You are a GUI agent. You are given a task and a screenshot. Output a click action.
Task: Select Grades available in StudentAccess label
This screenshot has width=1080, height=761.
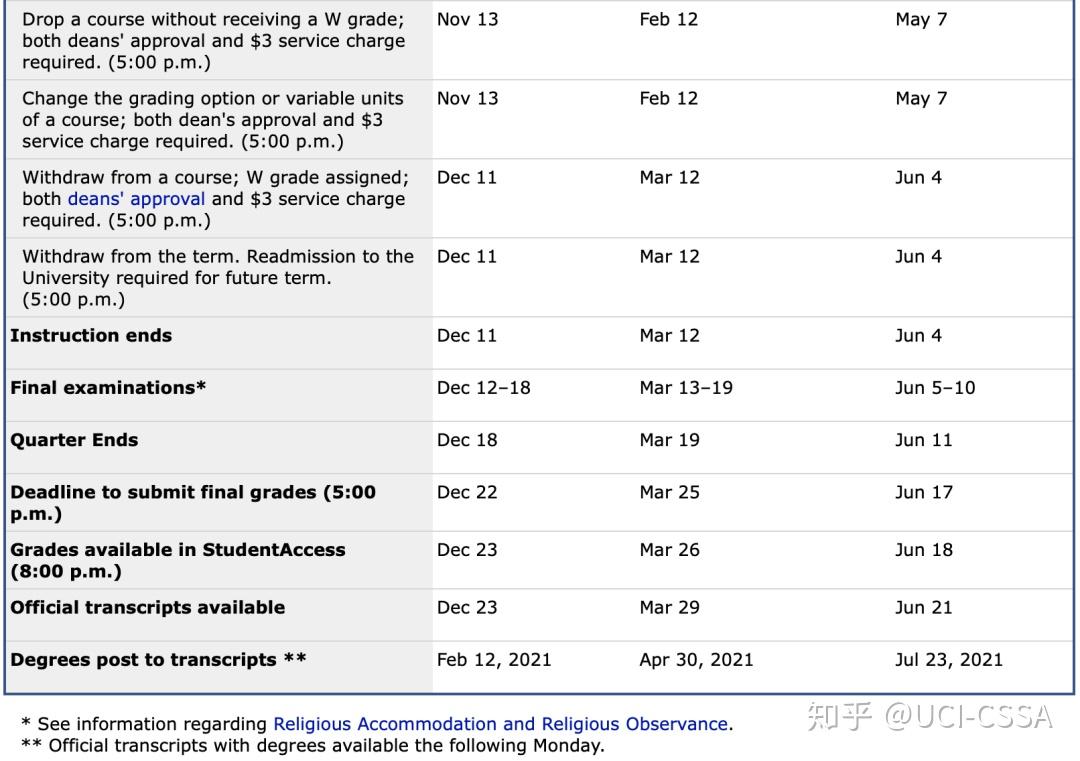coord(178,561)
